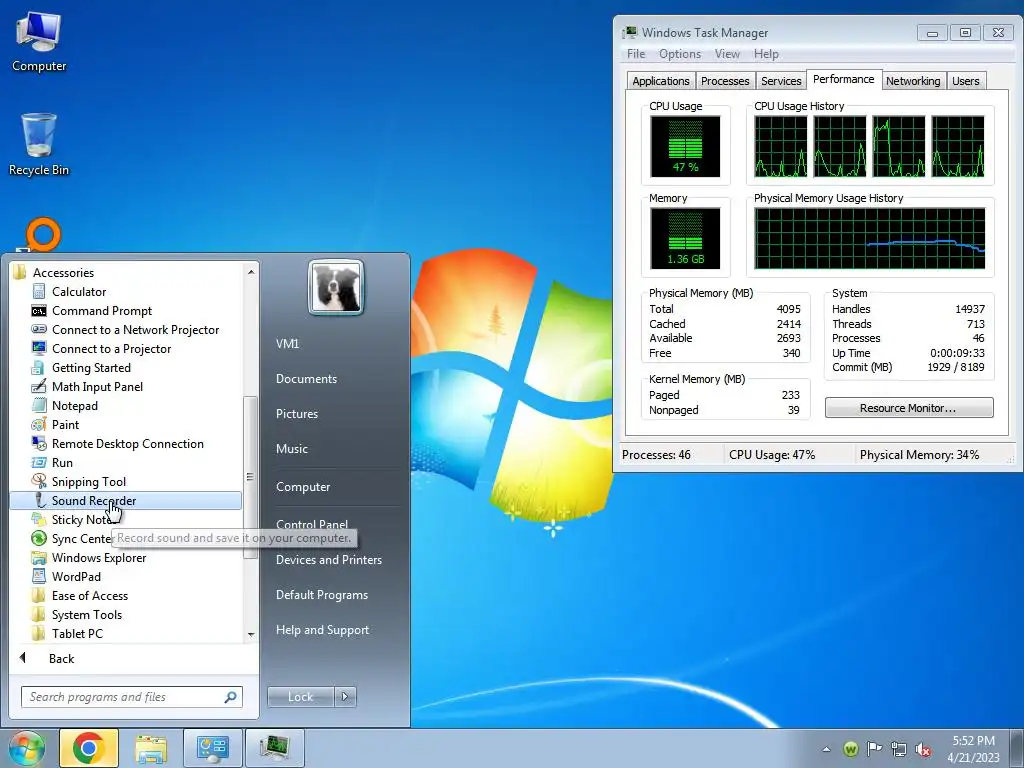Show hidden tray icons arrow

827,749
